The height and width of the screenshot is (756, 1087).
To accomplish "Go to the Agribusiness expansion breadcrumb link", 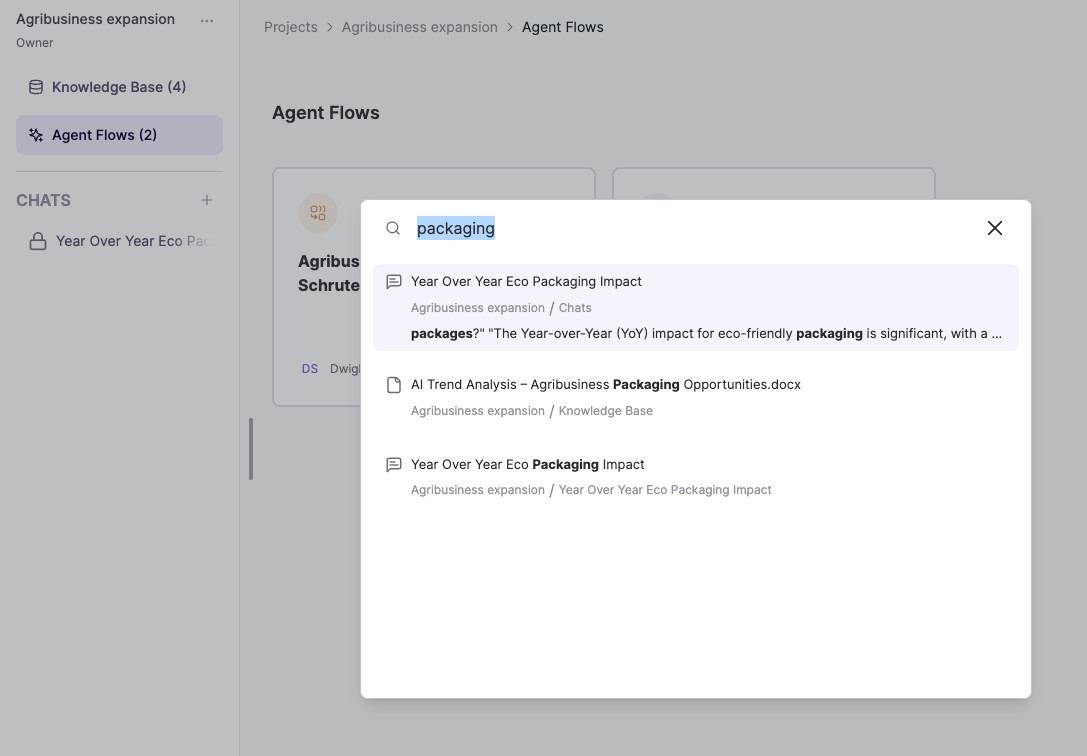I will click(419, 27).
